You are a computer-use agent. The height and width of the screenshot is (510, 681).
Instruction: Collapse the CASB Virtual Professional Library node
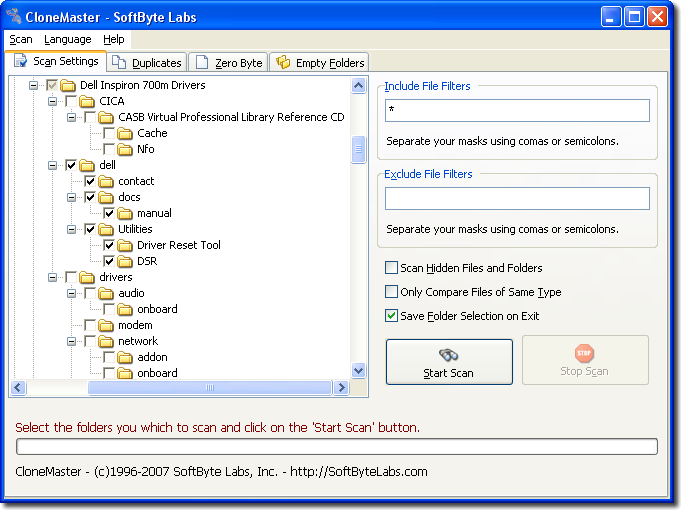pos(71,117)
